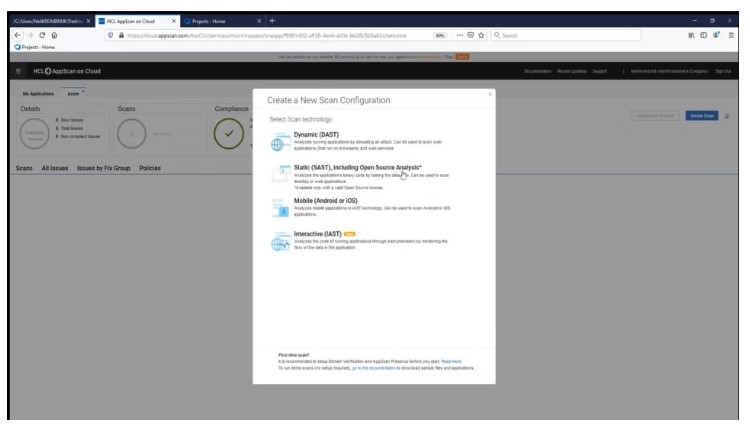Click the greyed button left of Create Scan
The height and width of the screenshot is (437, 750).
click(x=655, y=116)
